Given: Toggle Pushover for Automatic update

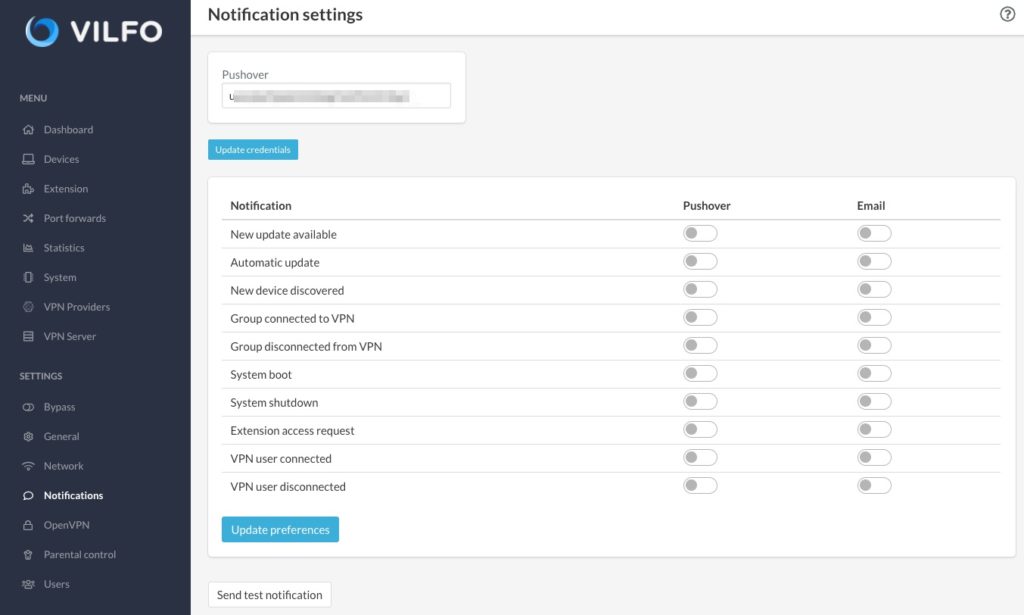Looking at the screenshot, I should coord(700,261).
